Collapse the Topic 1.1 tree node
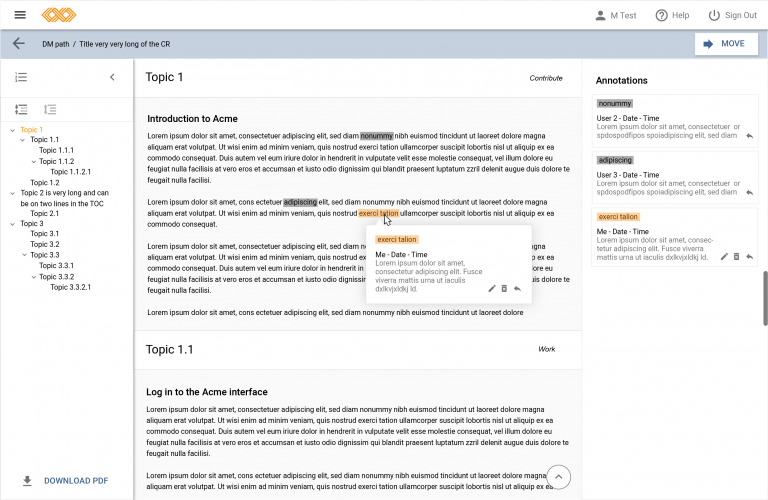Screen dimensions: 768x500 23,140
